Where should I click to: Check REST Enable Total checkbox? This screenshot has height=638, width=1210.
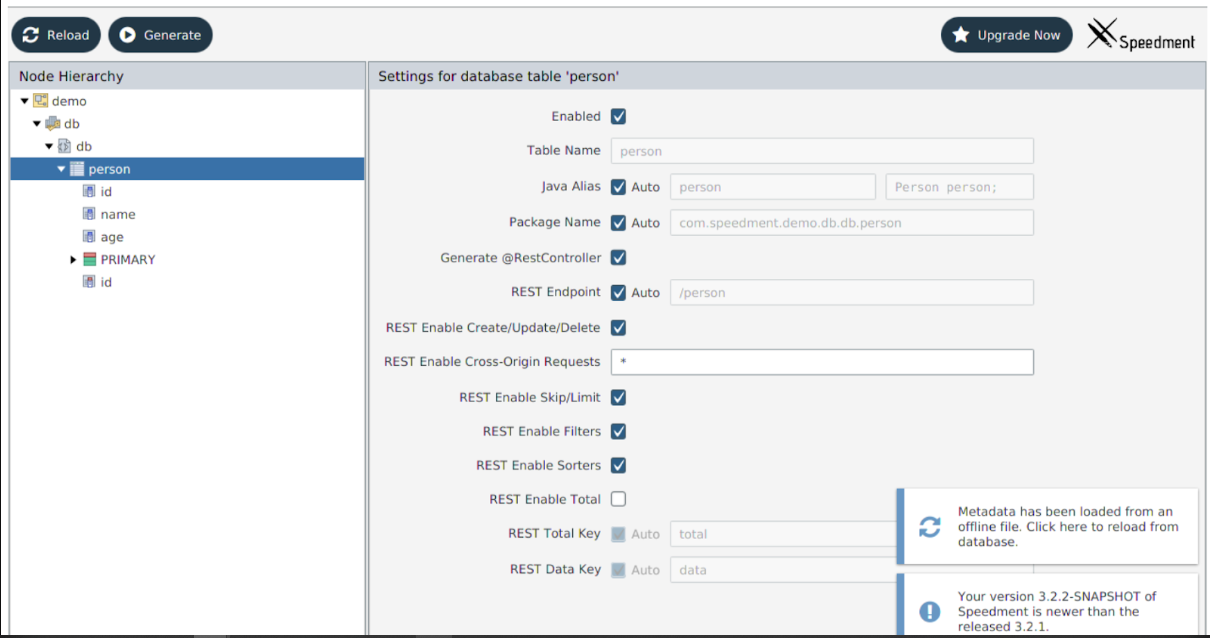[x=619, y=499]
